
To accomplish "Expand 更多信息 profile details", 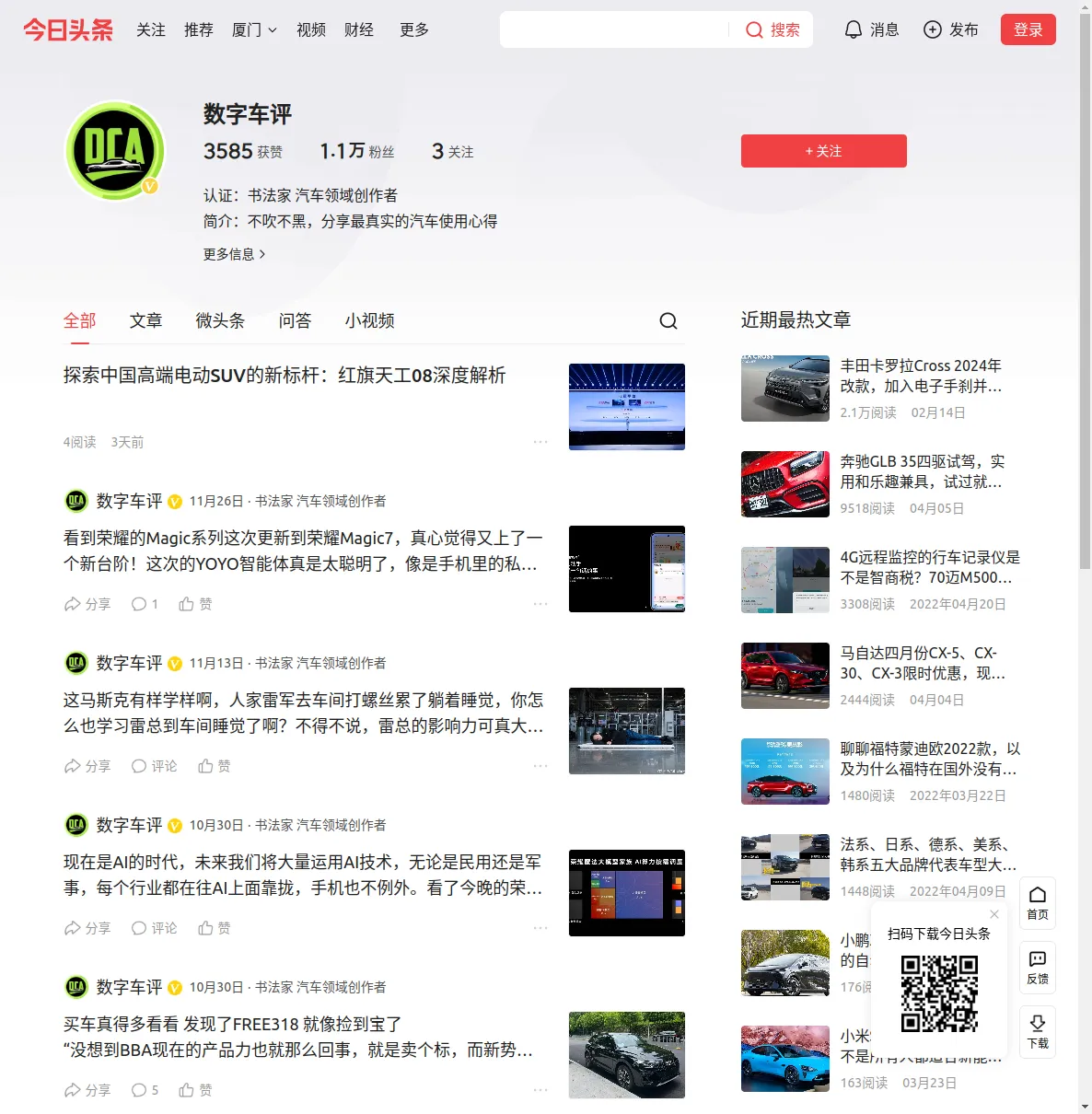I will point(235,254).
